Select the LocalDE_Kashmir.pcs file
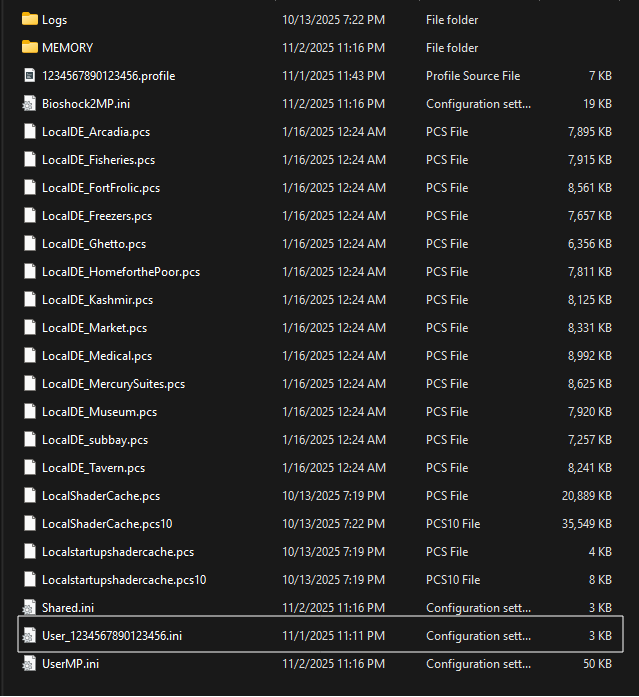 [x=97, y=299]
